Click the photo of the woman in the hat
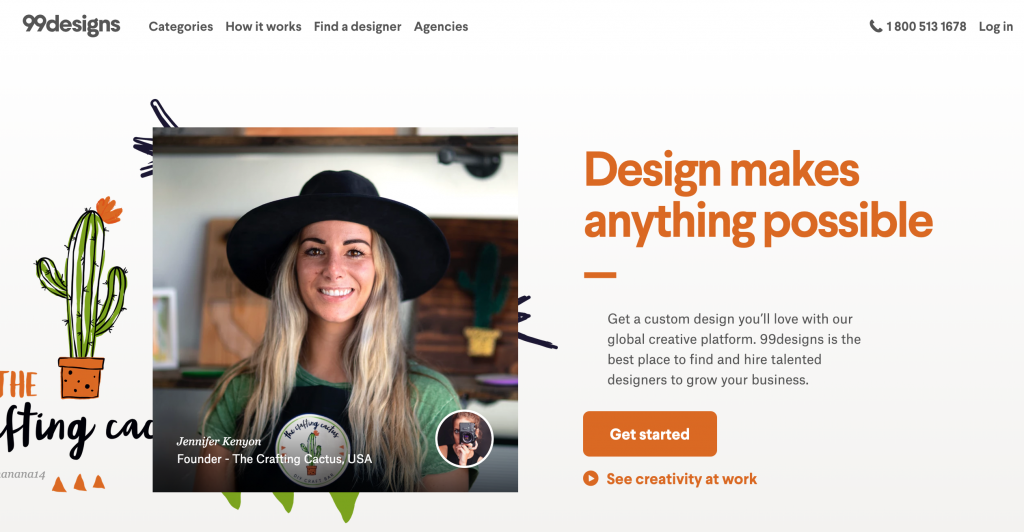1024x532 pixels. pos(335,309)
